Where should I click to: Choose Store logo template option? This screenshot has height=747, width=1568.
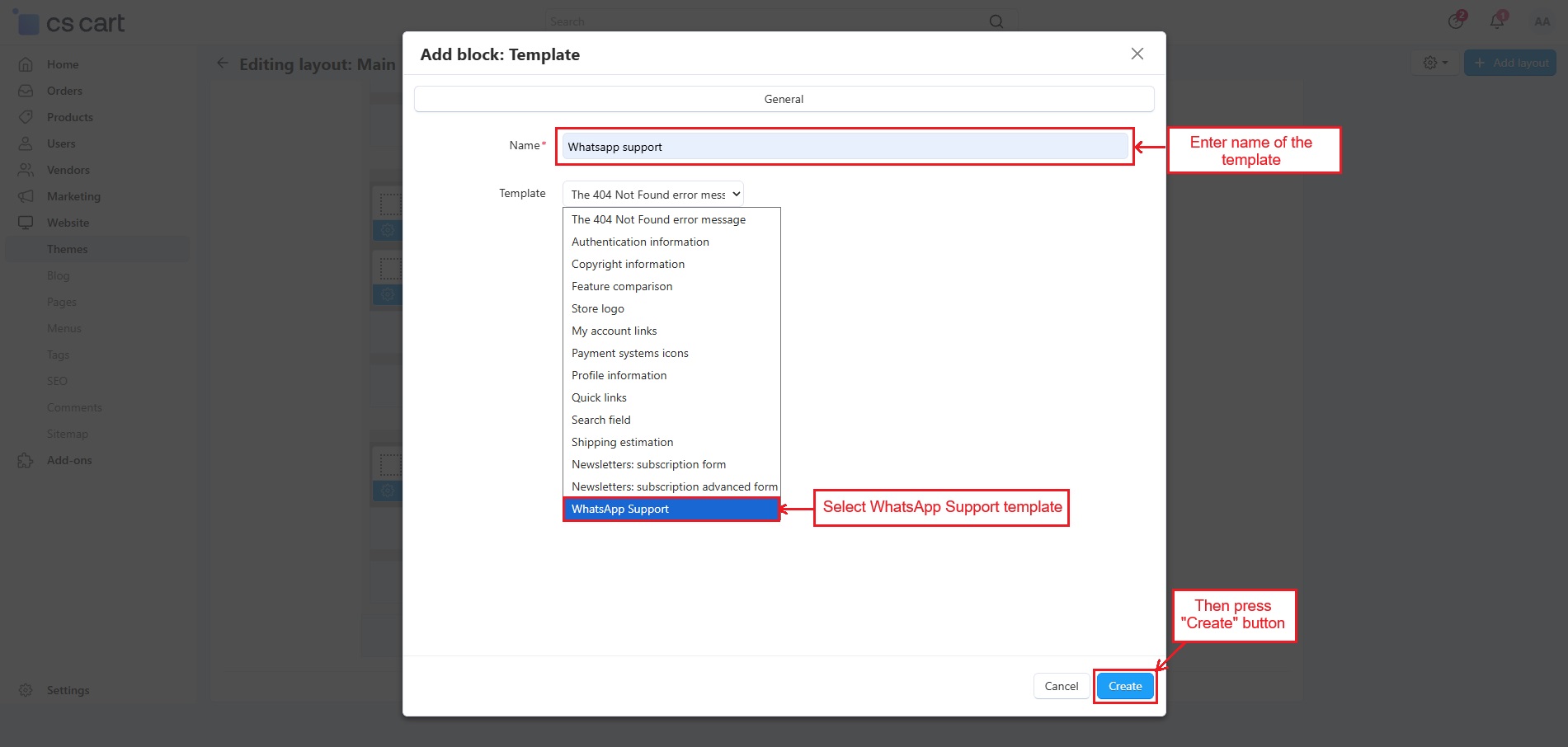(x=598, y=308)
